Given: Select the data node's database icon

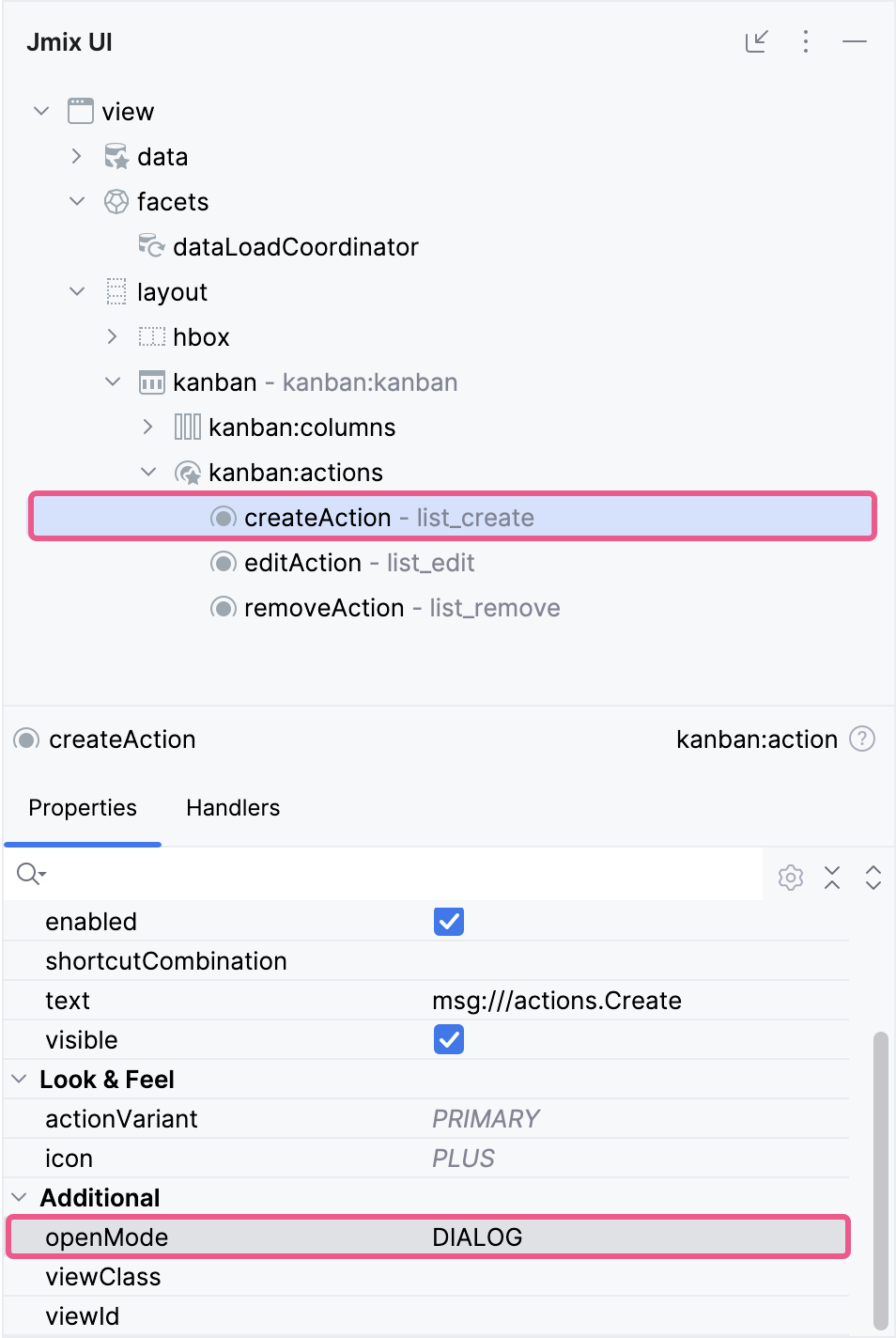Looking at the screenshot, I should 115,156.
